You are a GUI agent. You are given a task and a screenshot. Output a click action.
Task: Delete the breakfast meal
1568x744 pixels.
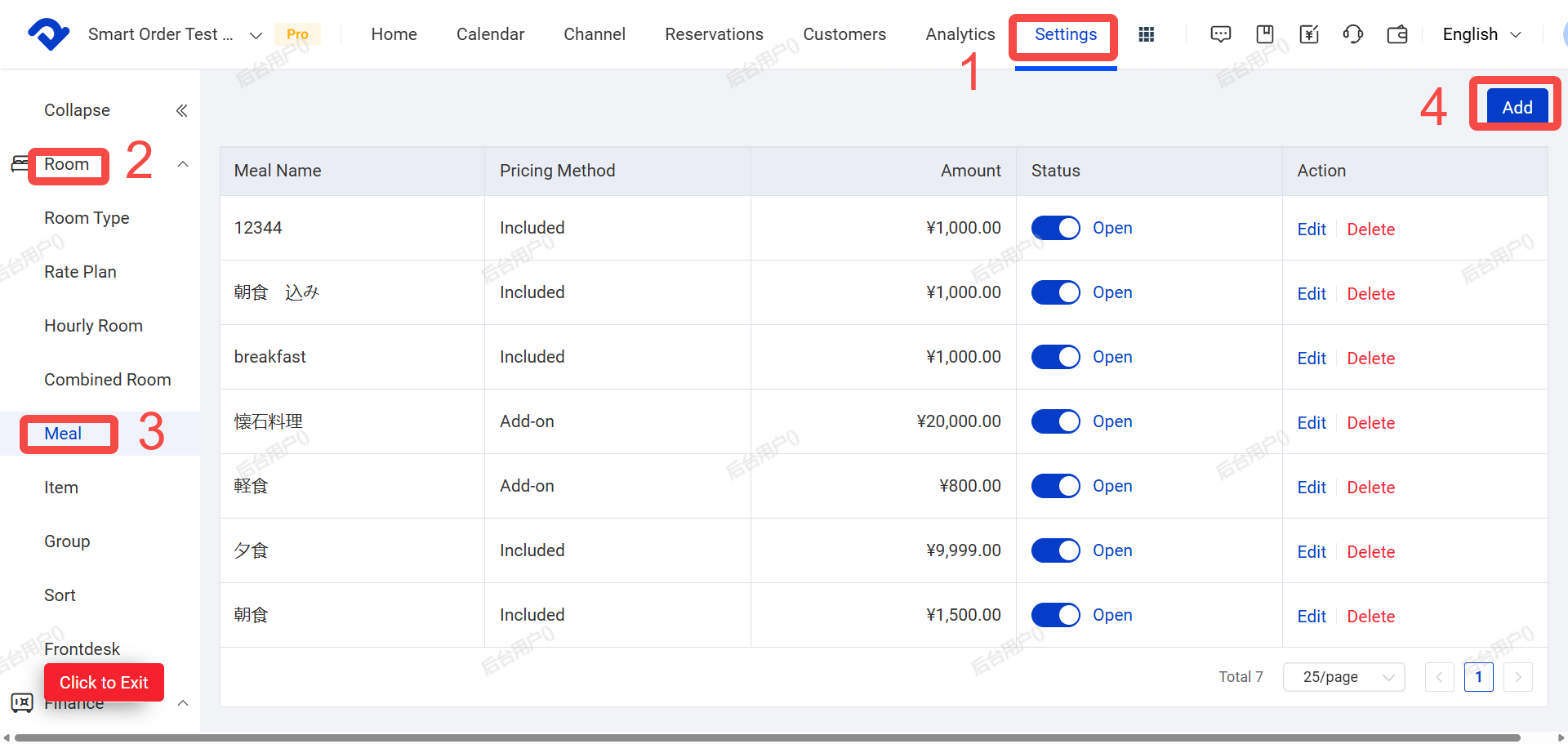pyautogui.click(x=1371, y=359)
